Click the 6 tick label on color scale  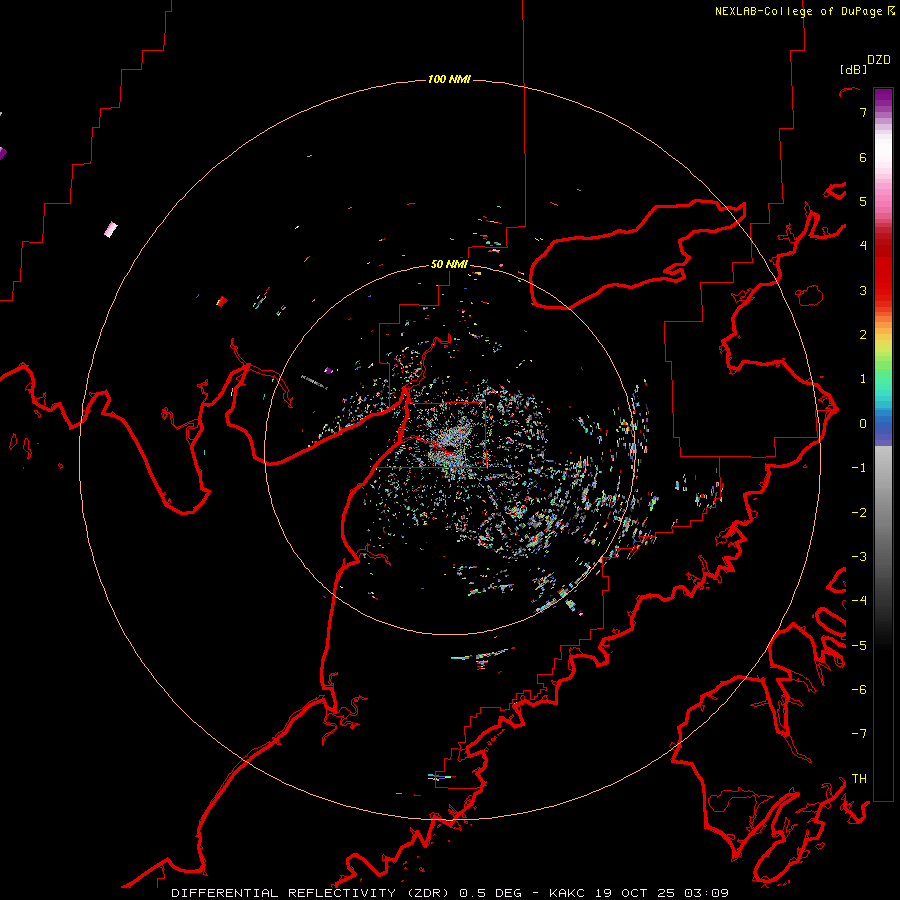[863, 157]
